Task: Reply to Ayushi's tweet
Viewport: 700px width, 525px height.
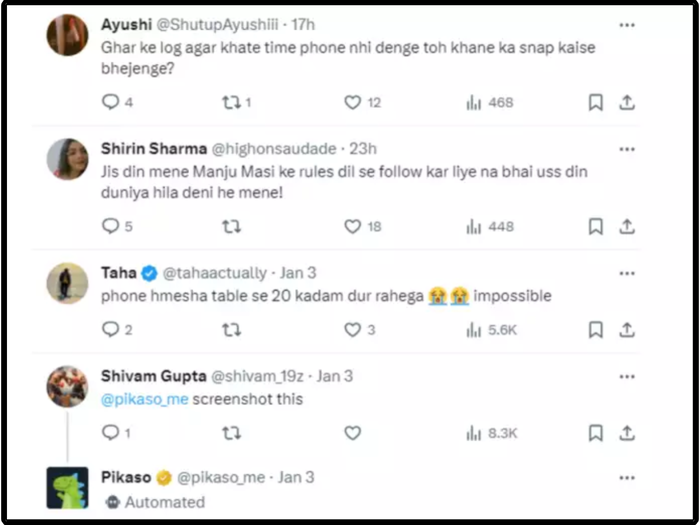Action: coord(110,102)
